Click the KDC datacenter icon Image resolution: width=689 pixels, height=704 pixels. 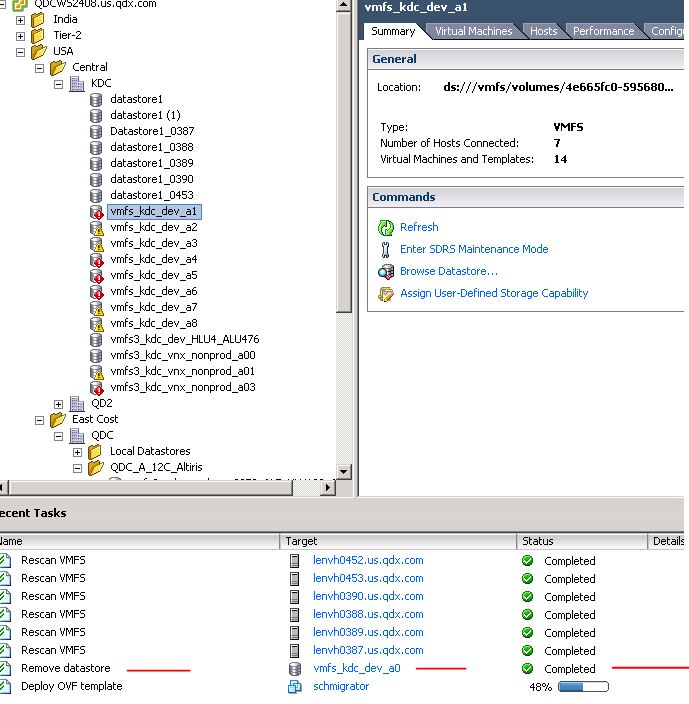coord(77,84)
